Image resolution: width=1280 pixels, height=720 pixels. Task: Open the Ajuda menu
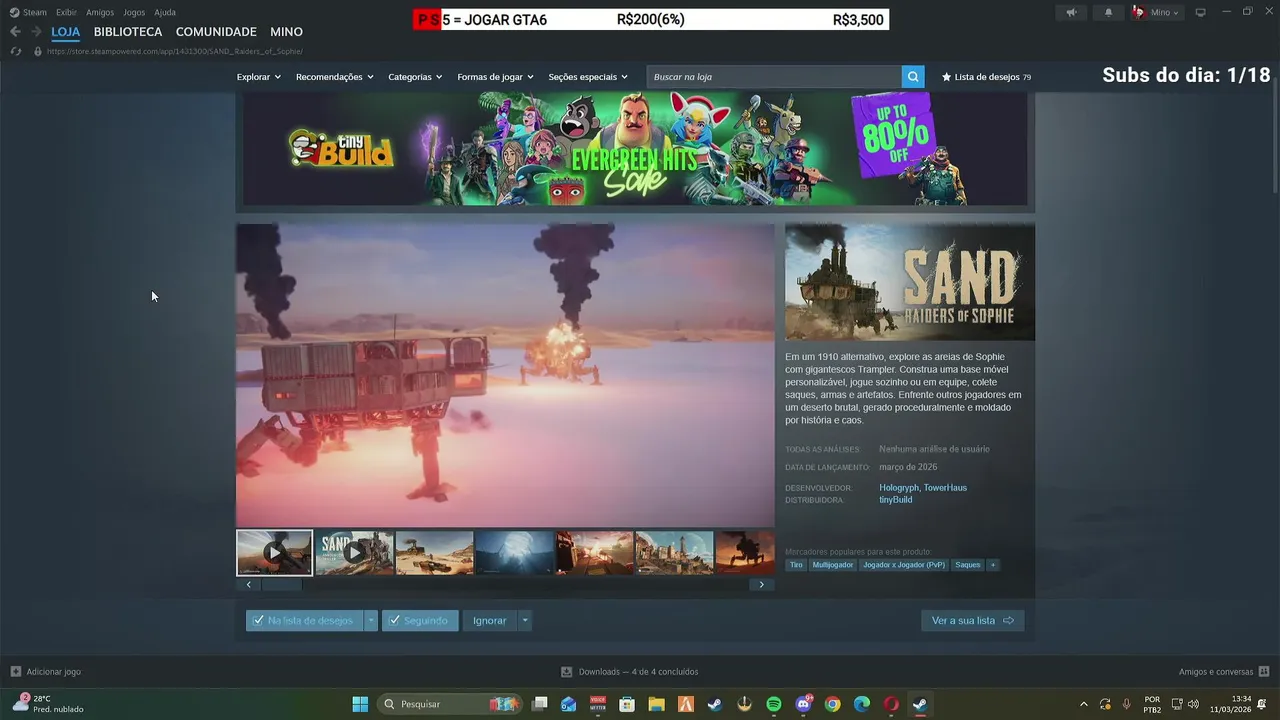click(165, 12)
